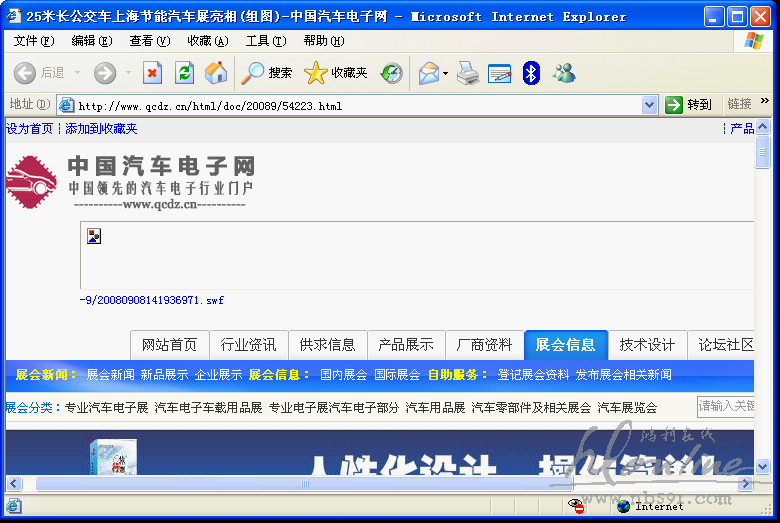Print the page with printer icon
Screen dimensions: 780x523
(468, 73)
